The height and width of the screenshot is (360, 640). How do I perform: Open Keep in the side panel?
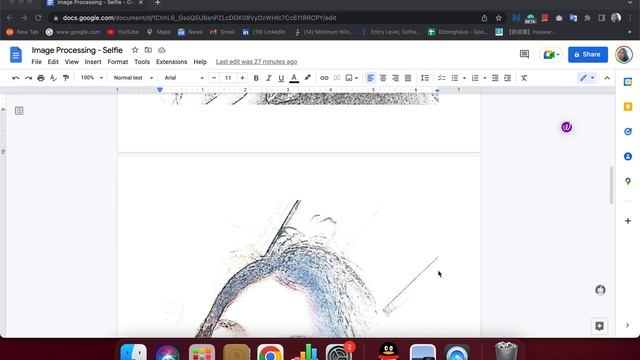[x=628, y=107]
